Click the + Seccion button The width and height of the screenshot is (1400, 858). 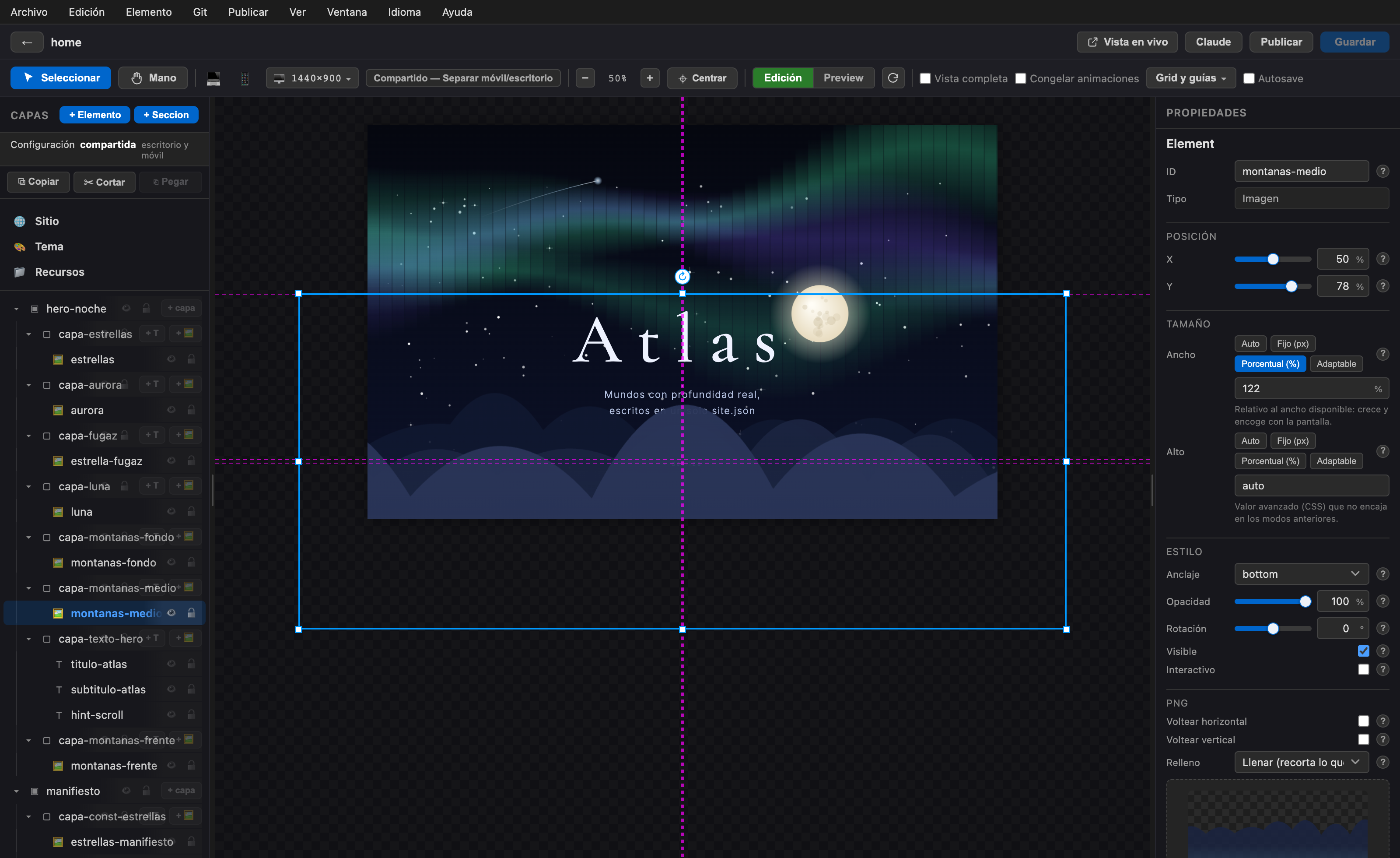[x=166, y=115]
